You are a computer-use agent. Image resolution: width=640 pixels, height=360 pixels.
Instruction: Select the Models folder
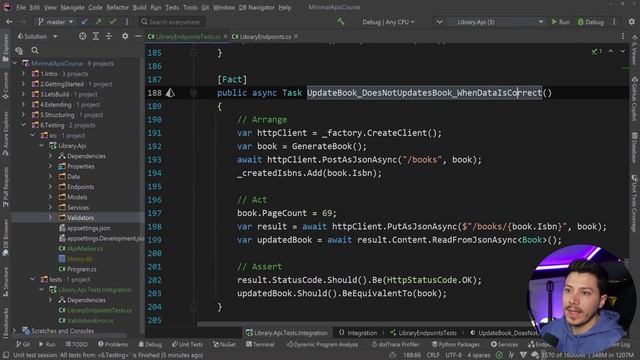[77, 197]
